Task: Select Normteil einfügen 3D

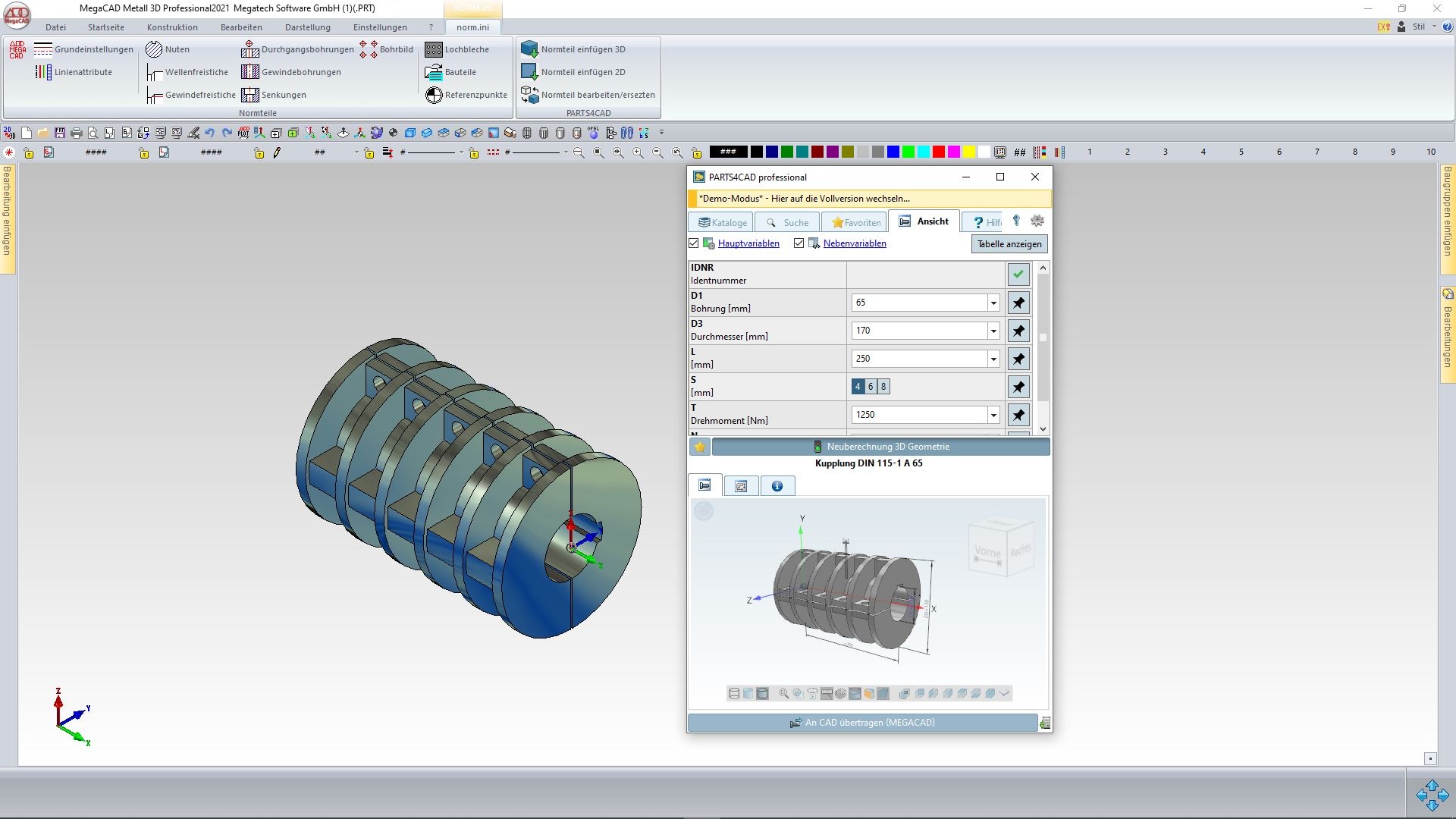Action: click(x=582, y=49)
